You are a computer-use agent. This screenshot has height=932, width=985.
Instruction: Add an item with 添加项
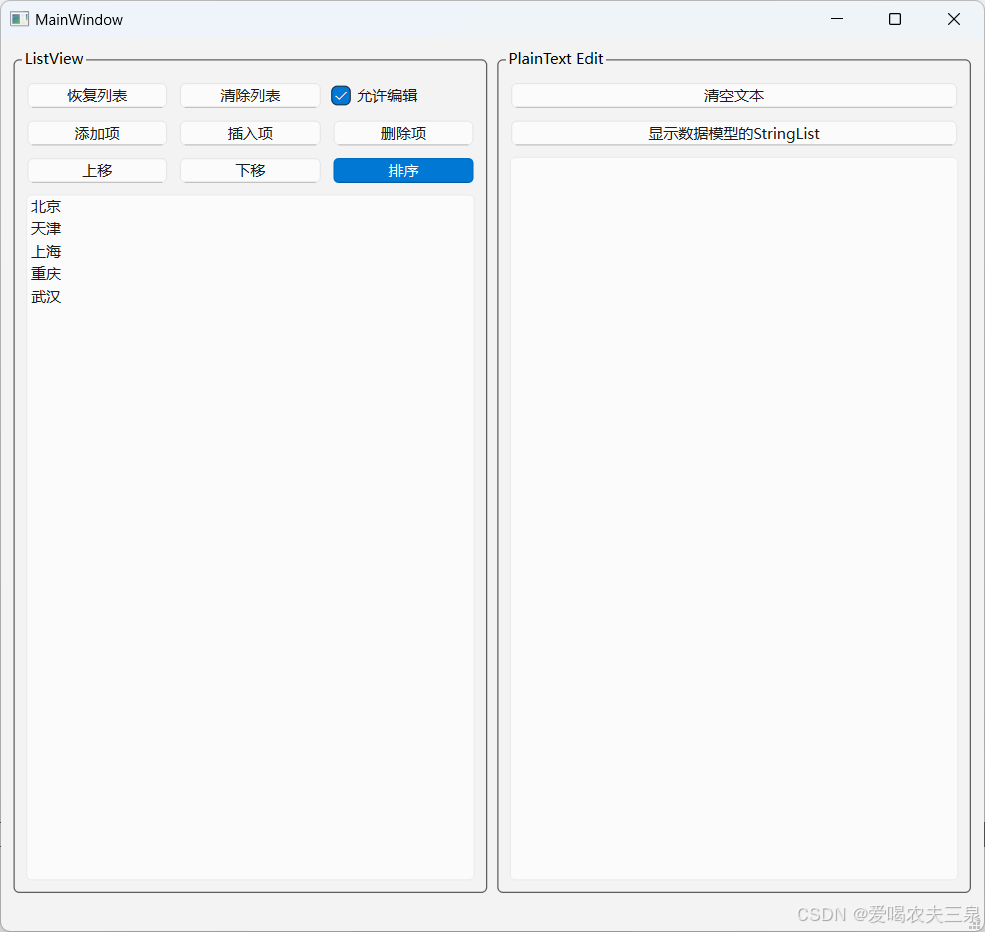click(97, 133)
